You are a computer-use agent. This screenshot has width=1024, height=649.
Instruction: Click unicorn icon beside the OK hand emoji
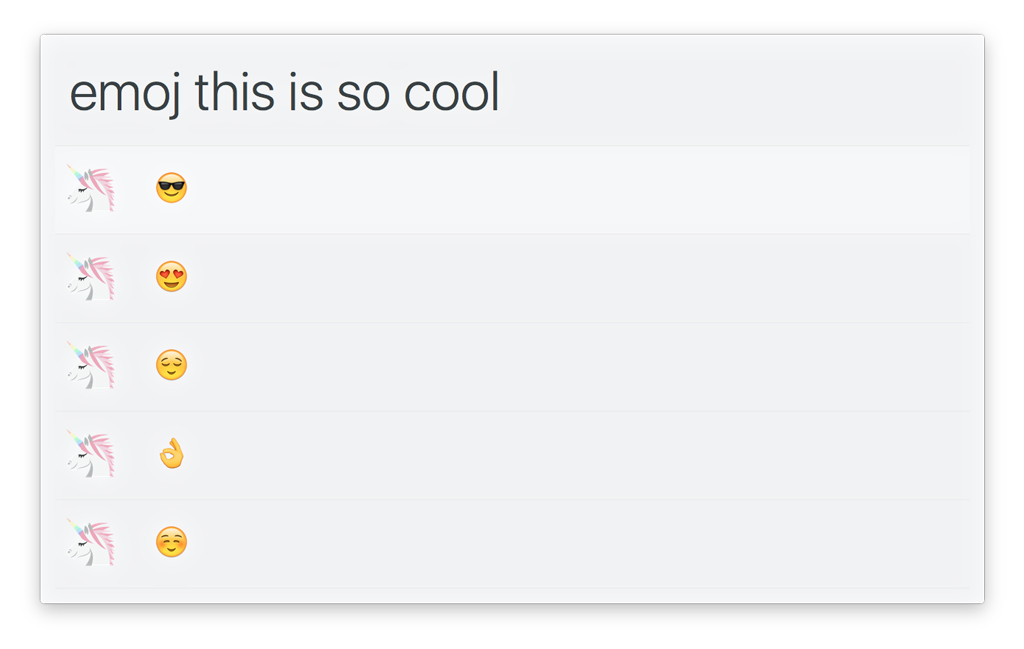coord(91,454)
